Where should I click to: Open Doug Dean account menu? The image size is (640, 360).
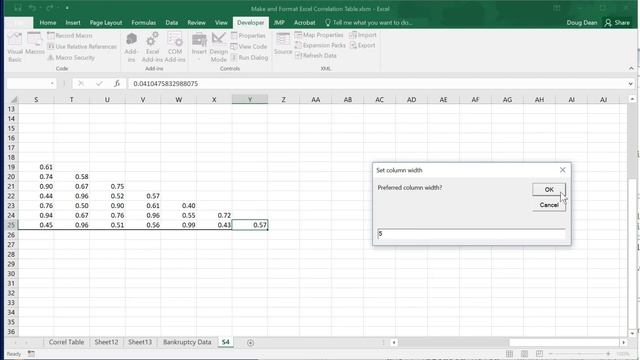click(x=582, y=23)
